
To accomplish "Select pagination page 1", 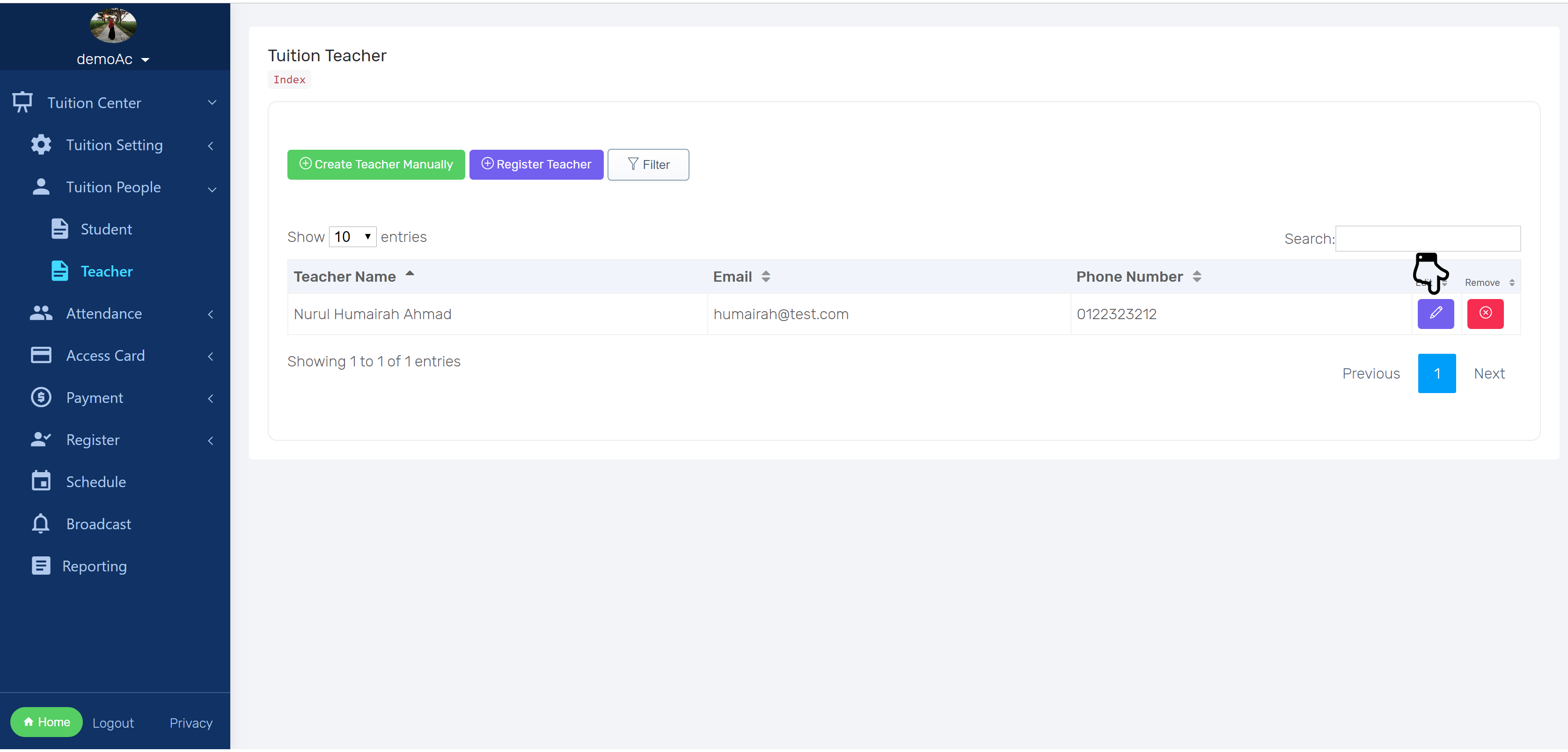I will [1437, 373].
